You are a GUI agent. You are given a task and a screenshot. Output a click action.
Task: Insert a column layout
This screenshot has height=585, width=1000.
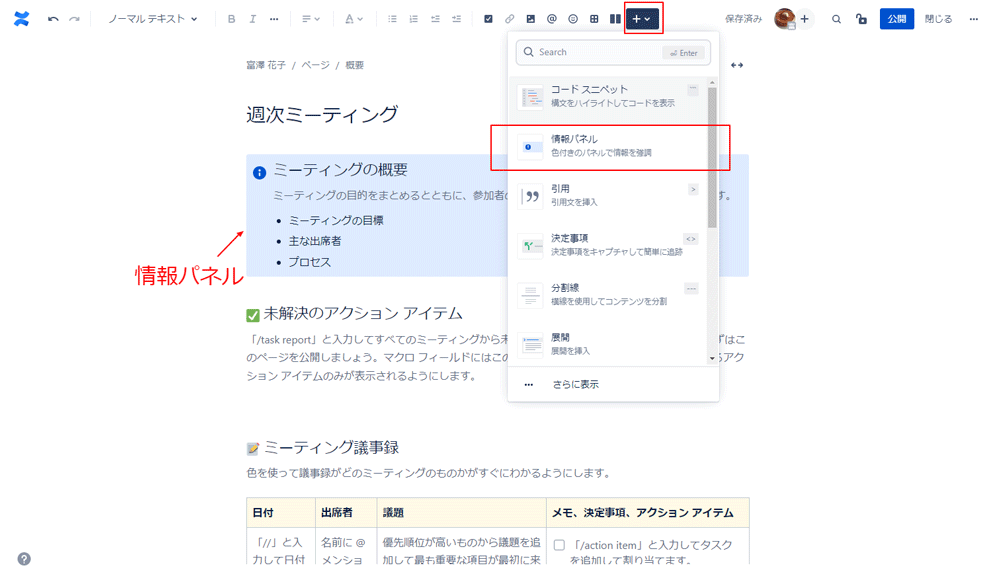coord(615,19)
